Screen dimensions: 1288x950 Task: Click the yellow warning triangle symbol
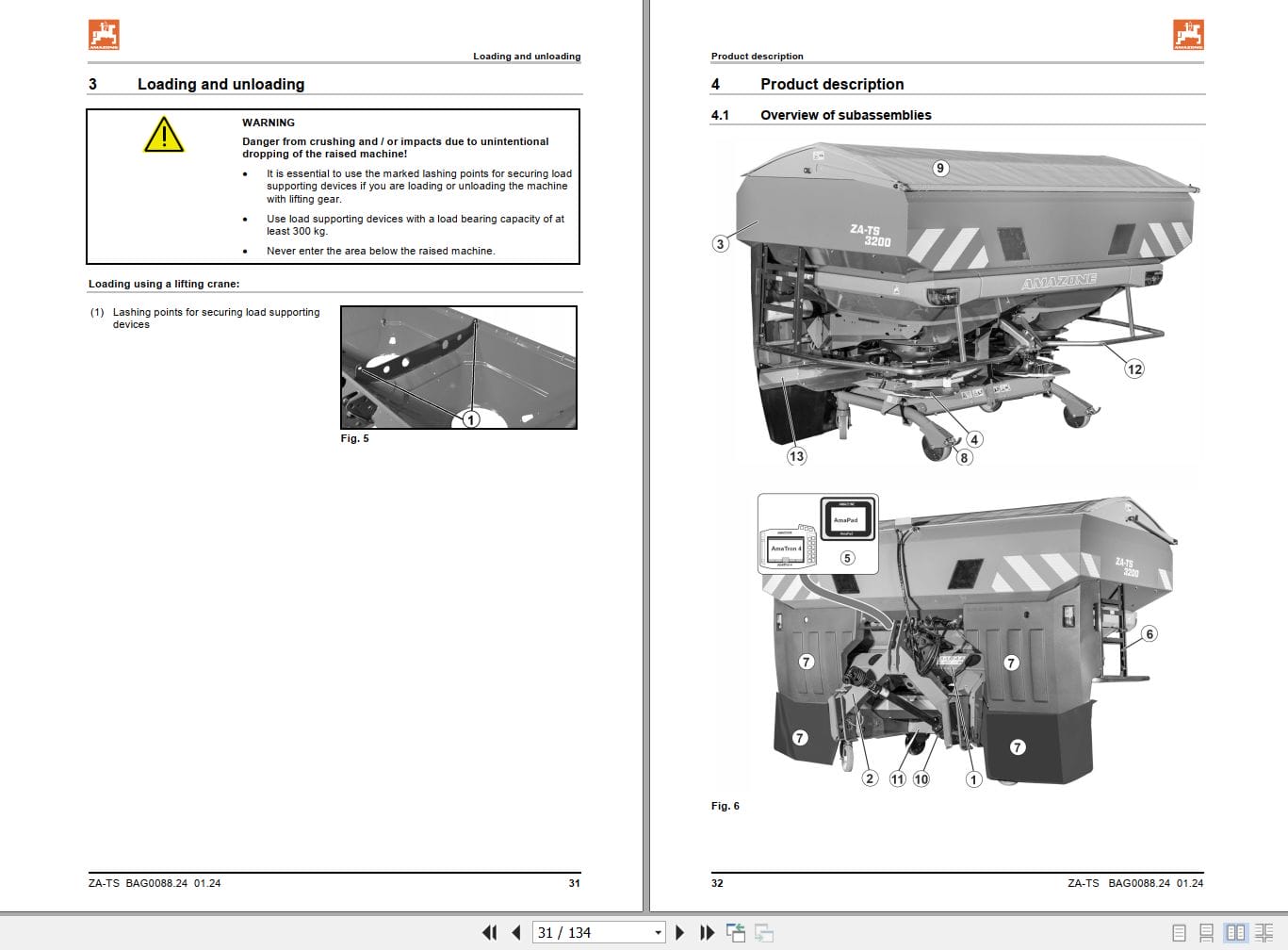coord(164,135)
